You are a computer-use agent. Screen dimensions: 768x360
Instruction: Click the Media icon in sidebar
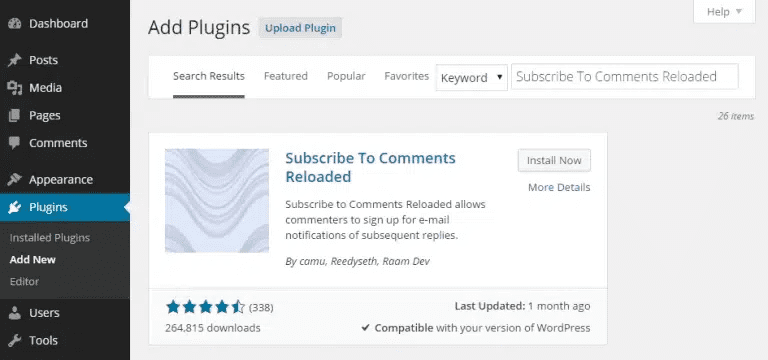tap(15, 88)
